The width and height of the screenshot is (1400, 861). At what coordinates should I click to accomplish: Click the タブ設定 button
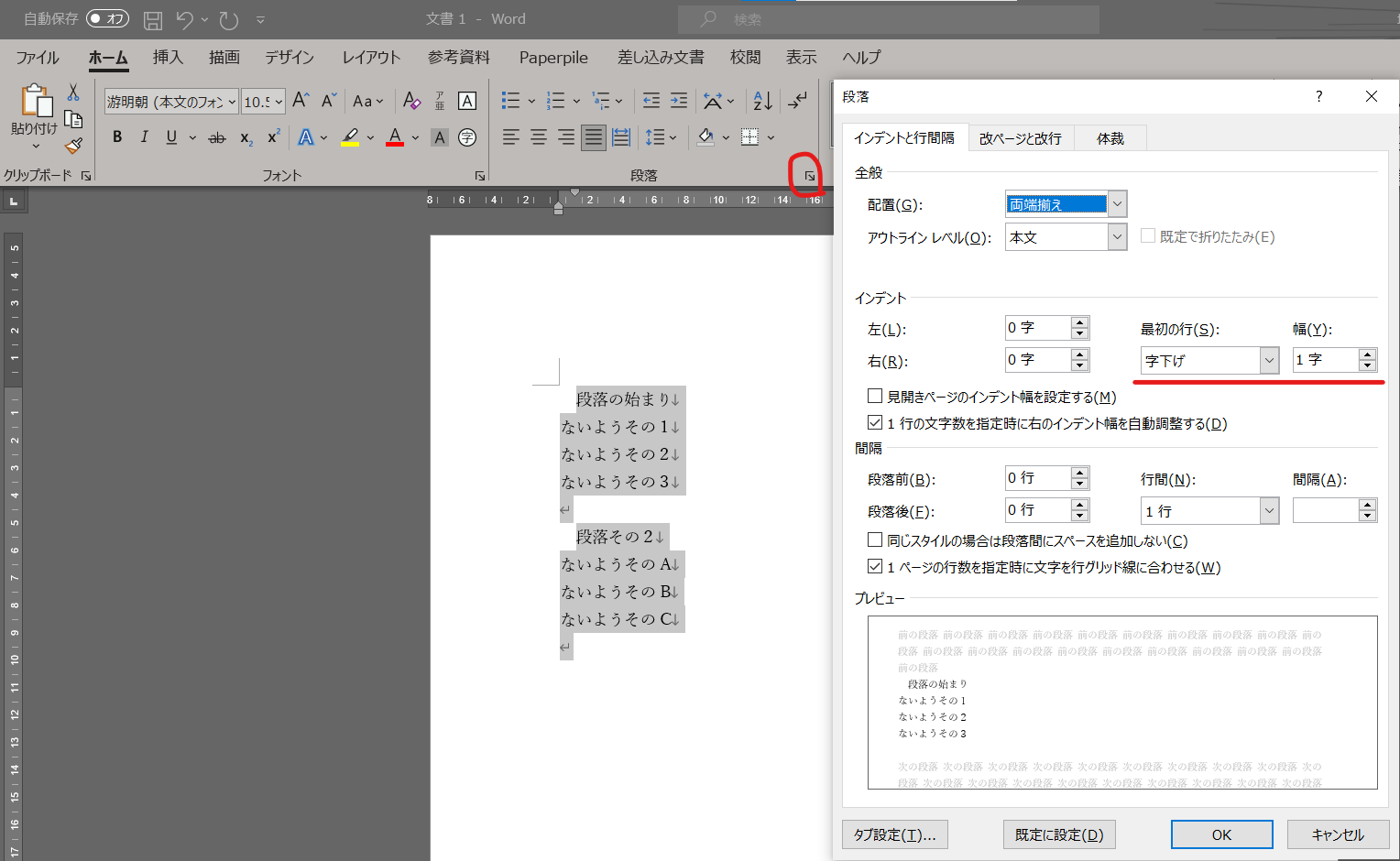coord(894,834)
